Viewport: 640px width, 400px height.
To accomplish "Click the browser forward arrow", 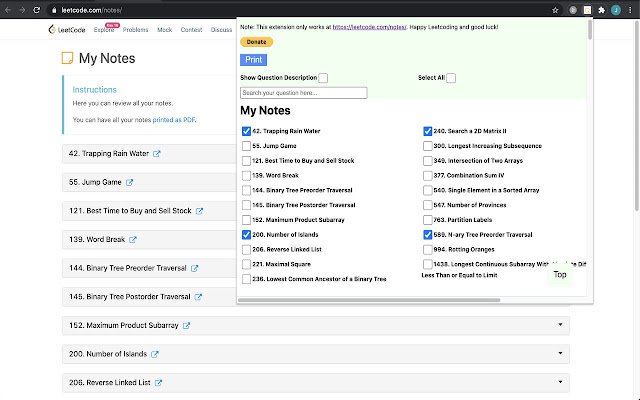I will pos(22,10).
